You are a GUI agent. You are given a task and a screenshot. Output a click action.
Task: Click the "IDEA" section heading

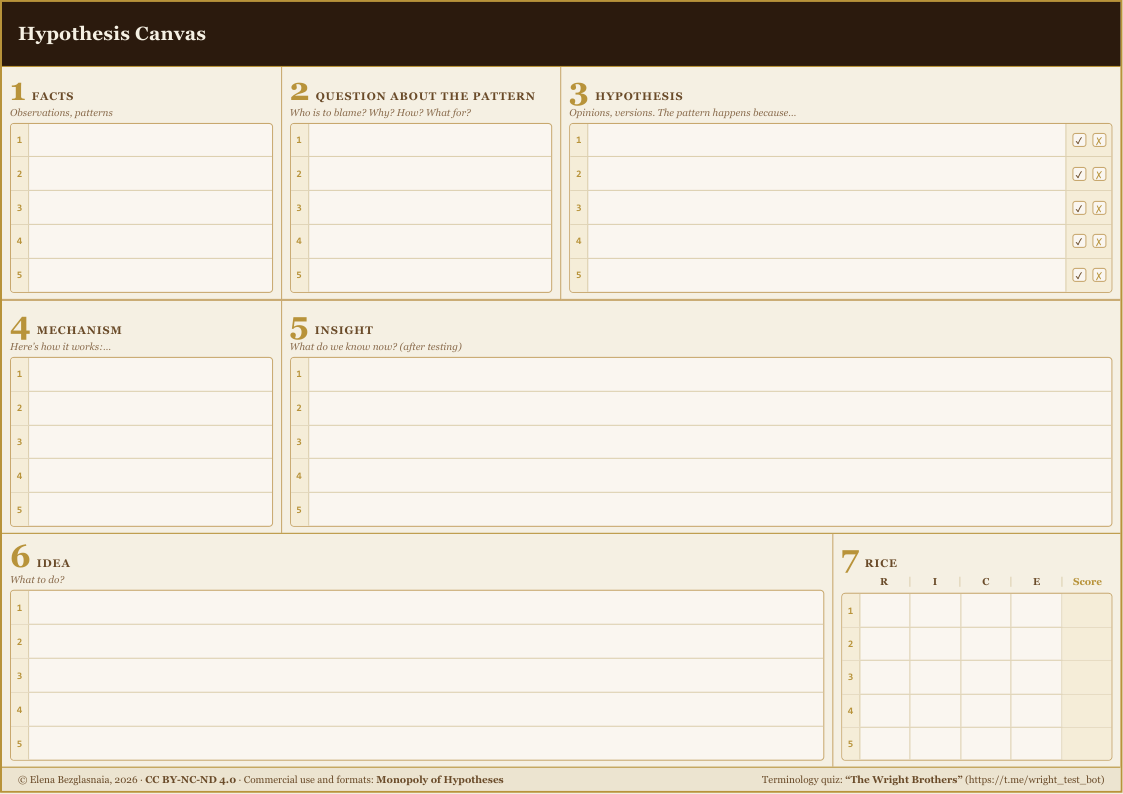pyautogui.click(x=54, y=563)
